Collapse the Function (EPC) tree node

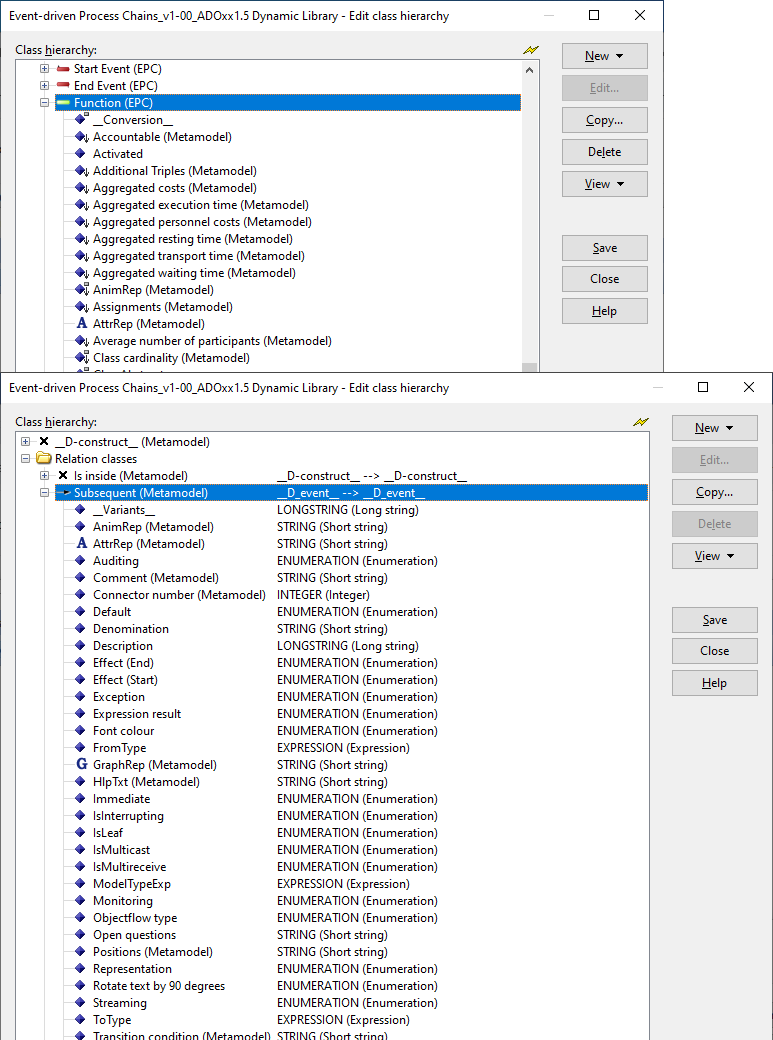coord(44,103)
